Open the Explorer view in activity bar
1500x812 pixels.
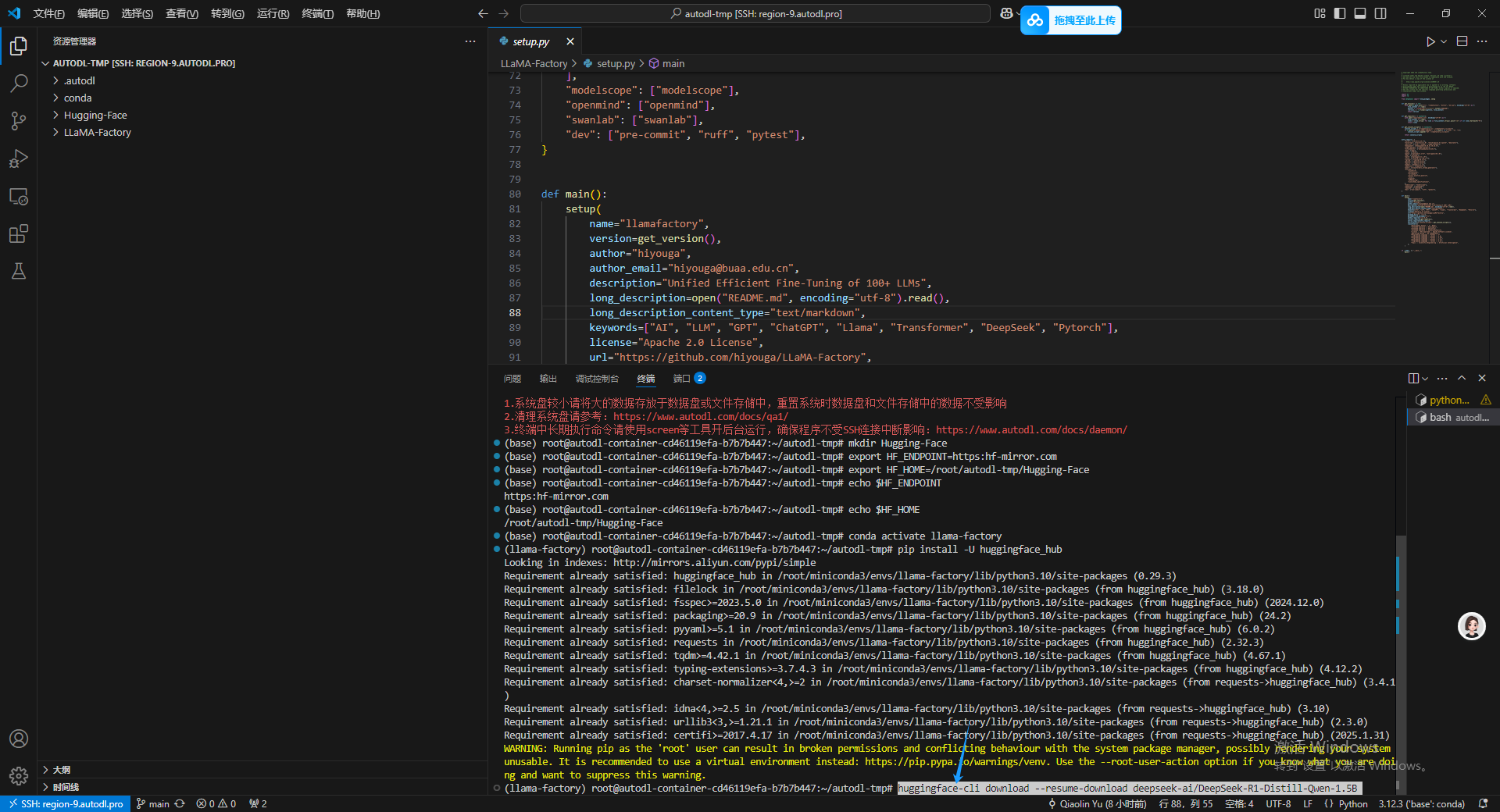(19, 47)
